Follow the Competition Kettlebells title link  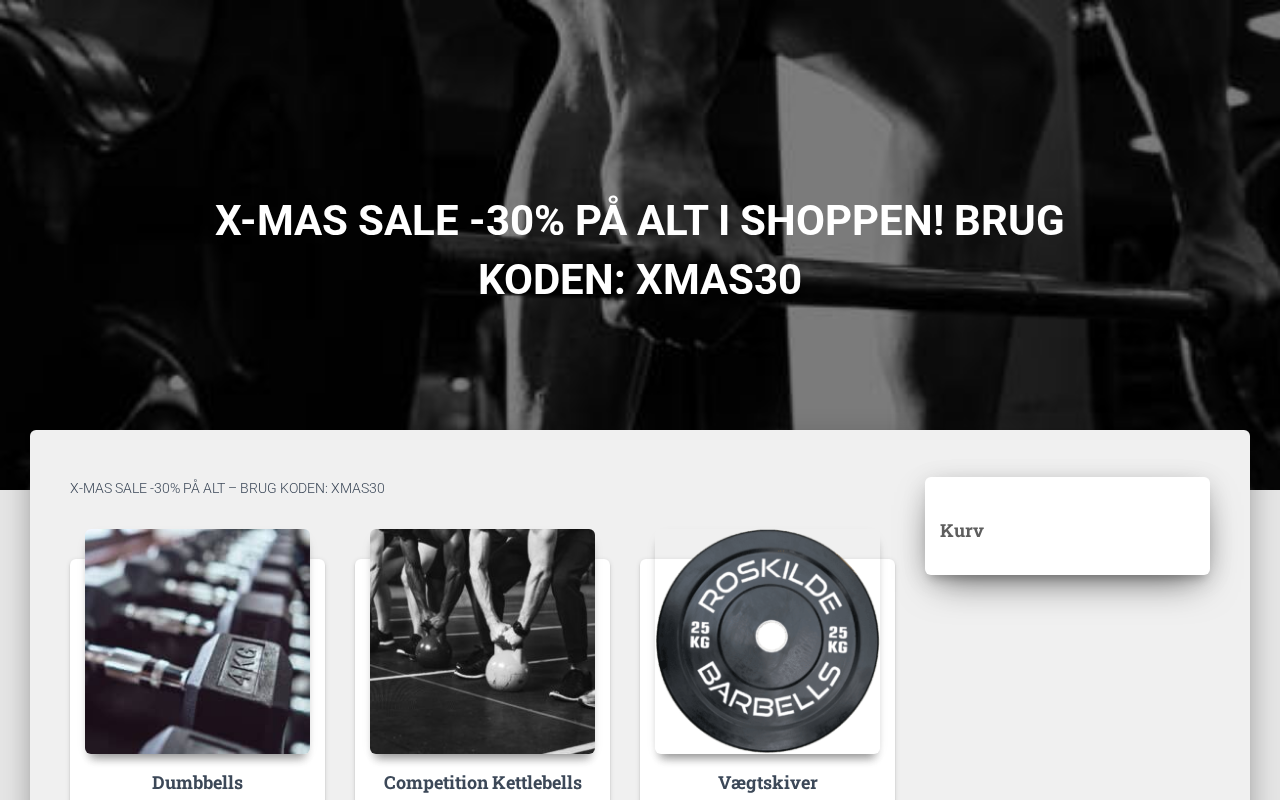pyautogui.click(x=482, y=782)
